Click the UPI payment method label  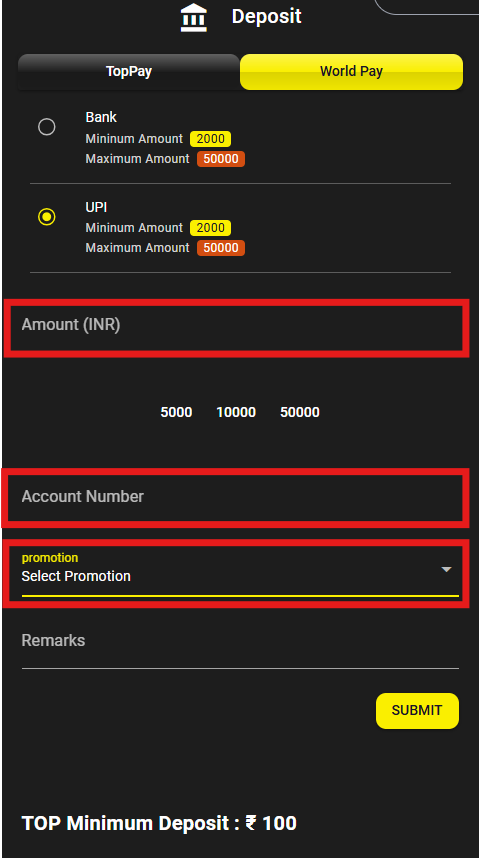[96, 207]
